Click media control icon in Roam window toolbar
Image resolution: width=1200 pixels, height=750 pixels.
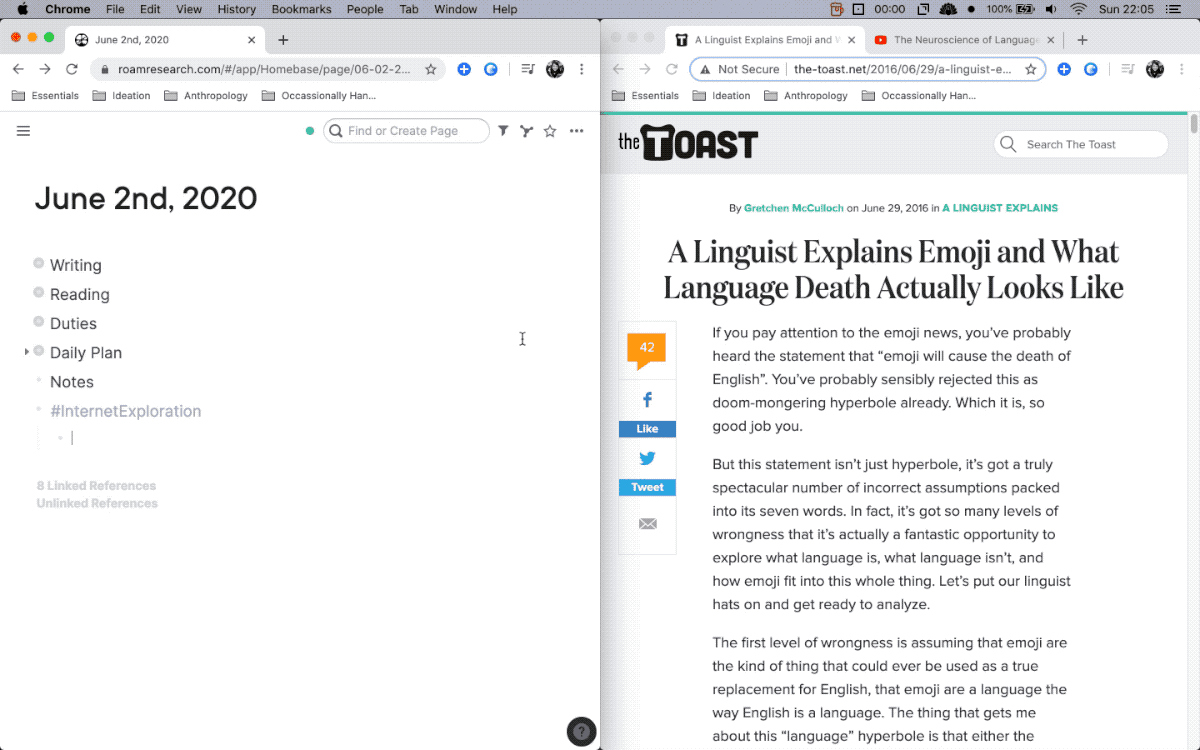pos(527,69)
